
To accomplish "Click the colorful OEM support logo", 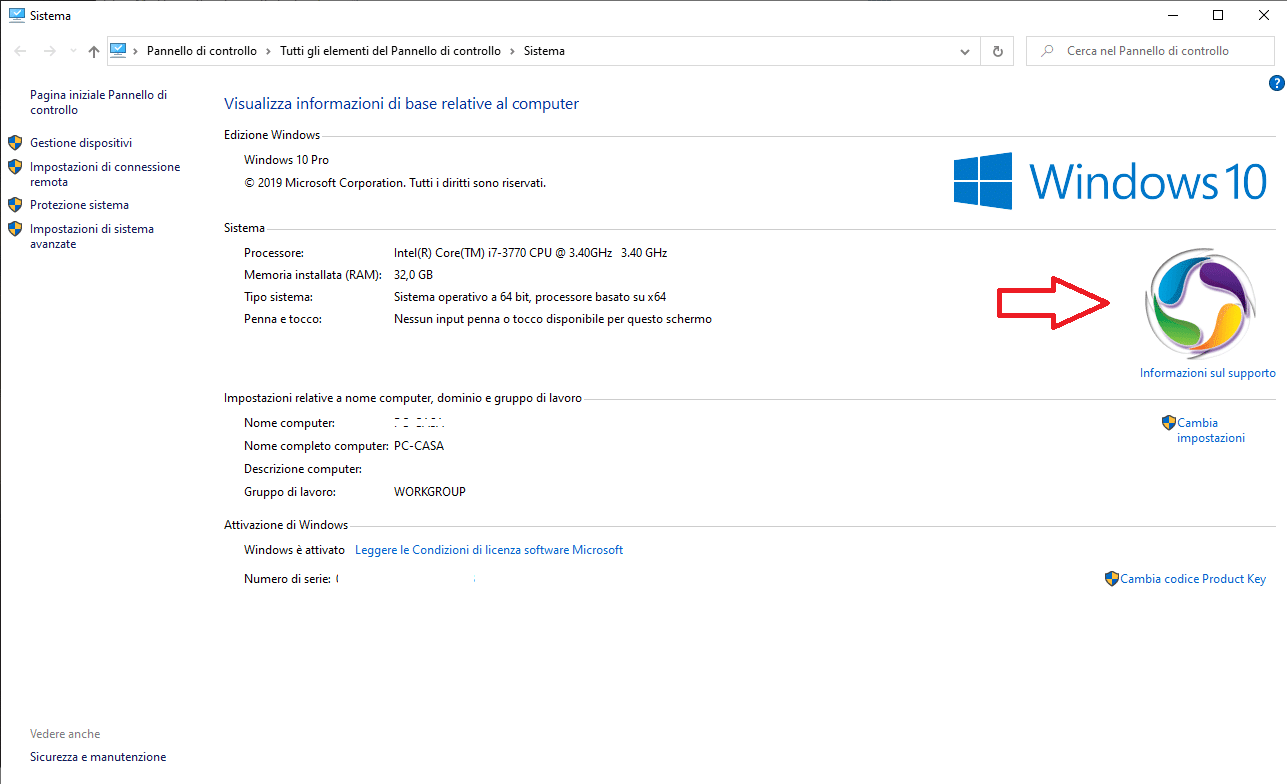I will 1200,304.
